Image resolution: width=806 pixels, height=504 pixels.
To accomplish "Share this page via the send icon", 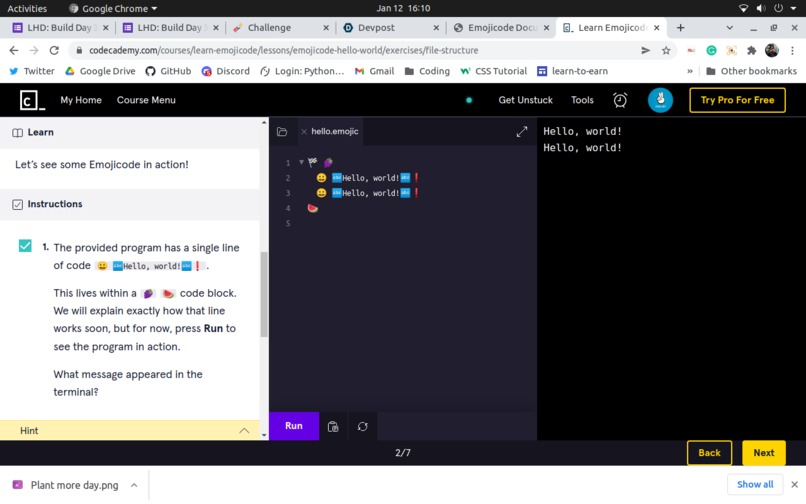I will coord(646,50).
